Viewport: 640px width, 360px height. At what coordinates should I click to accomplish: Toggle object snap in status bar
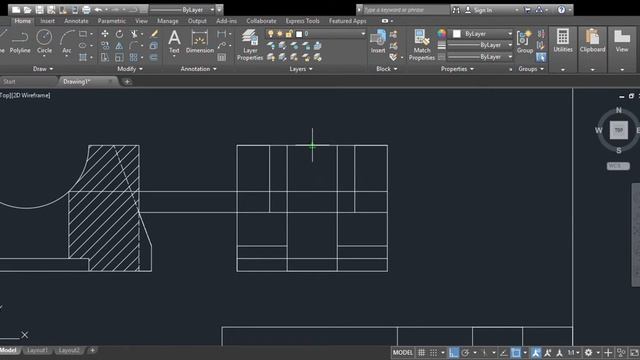click(x=516, y=353)
